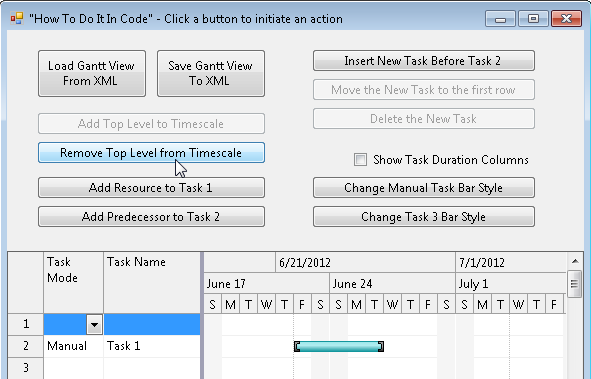Click Change Manual Task Bar Style button
This screenshot has width=591, height=379.
424,188
